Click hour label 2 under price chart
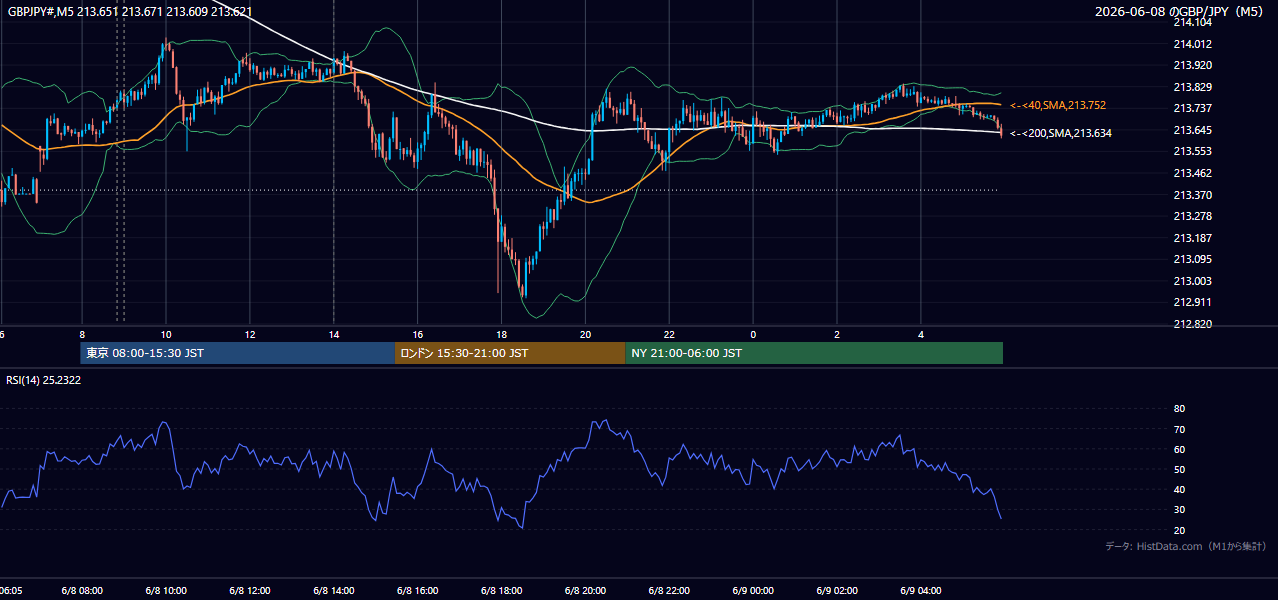 837,335
